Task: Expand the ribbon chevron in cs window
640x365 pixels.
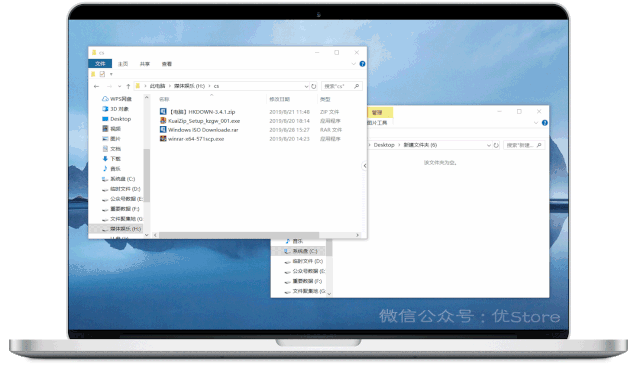Action: tap(353, 64)
